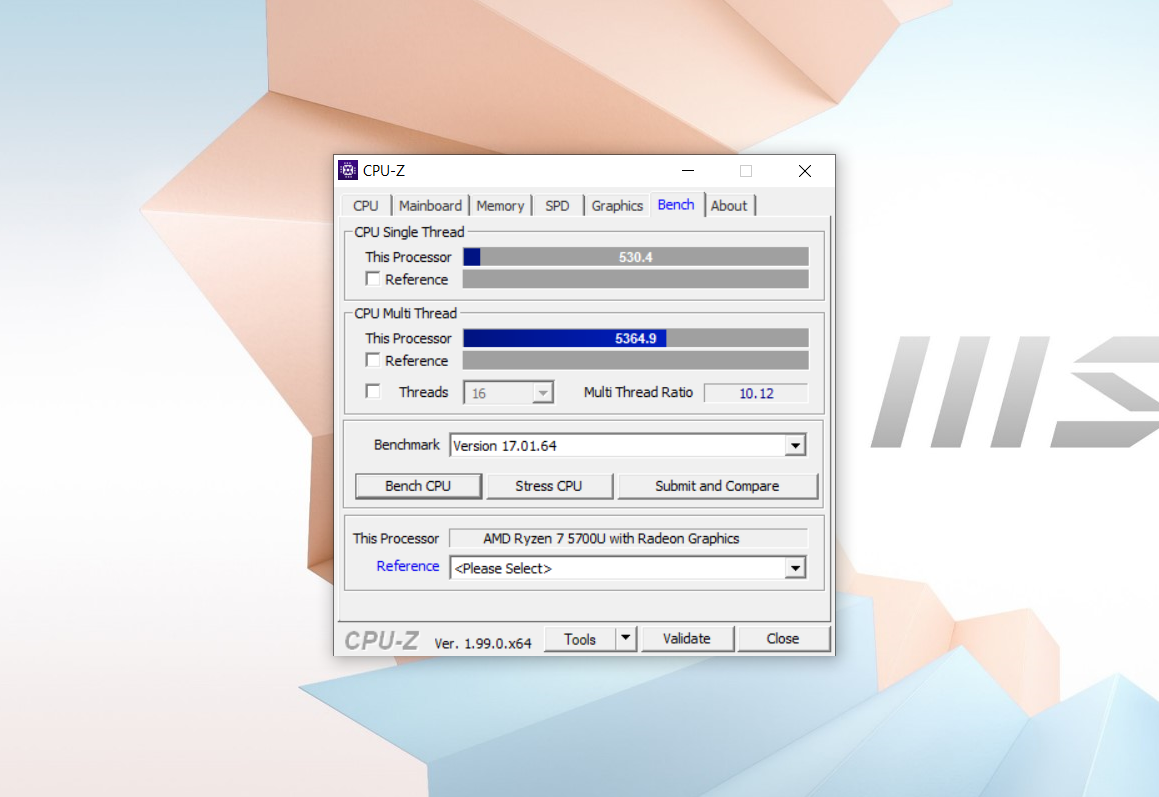Go to the Graphics tab
The height and width of the screenshot is (797, 1159).
[617, 206]
